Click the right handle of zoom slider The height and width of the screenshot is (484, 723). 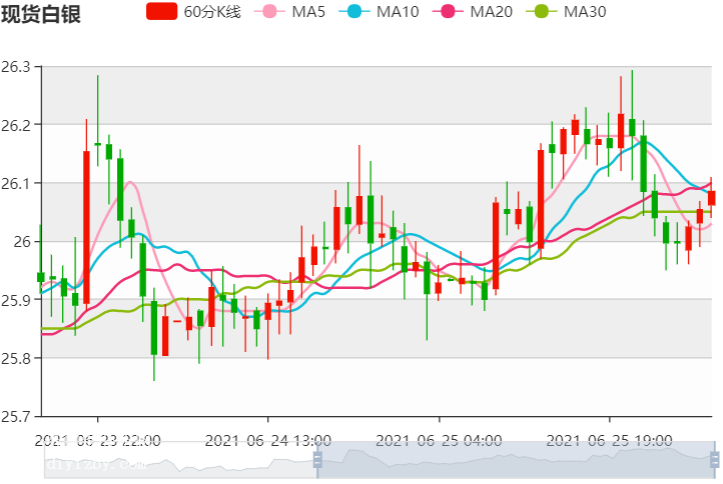[714, 459]
